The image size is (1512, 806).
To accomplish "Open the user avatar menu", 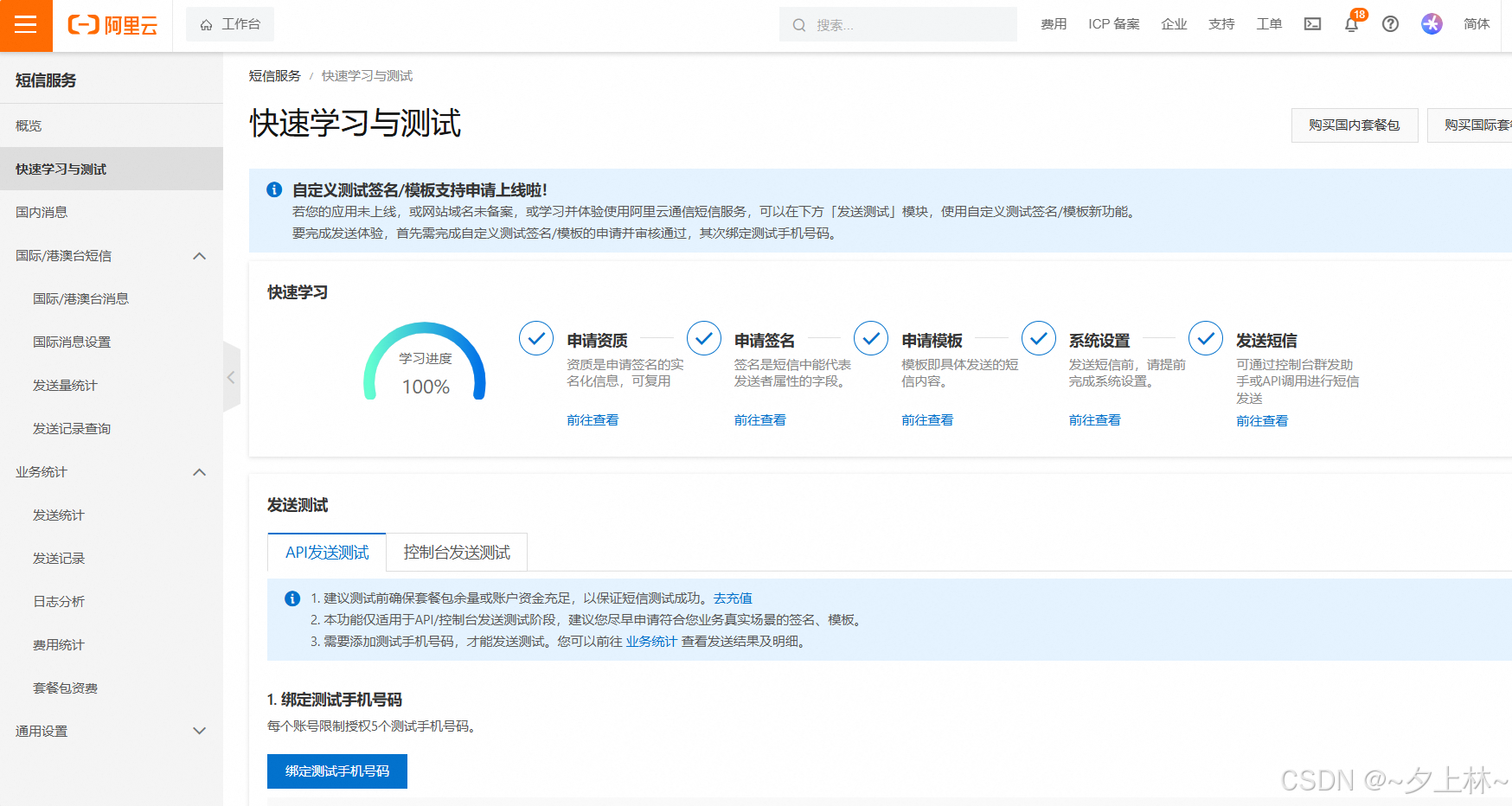I will click(x=1432, y=24).
